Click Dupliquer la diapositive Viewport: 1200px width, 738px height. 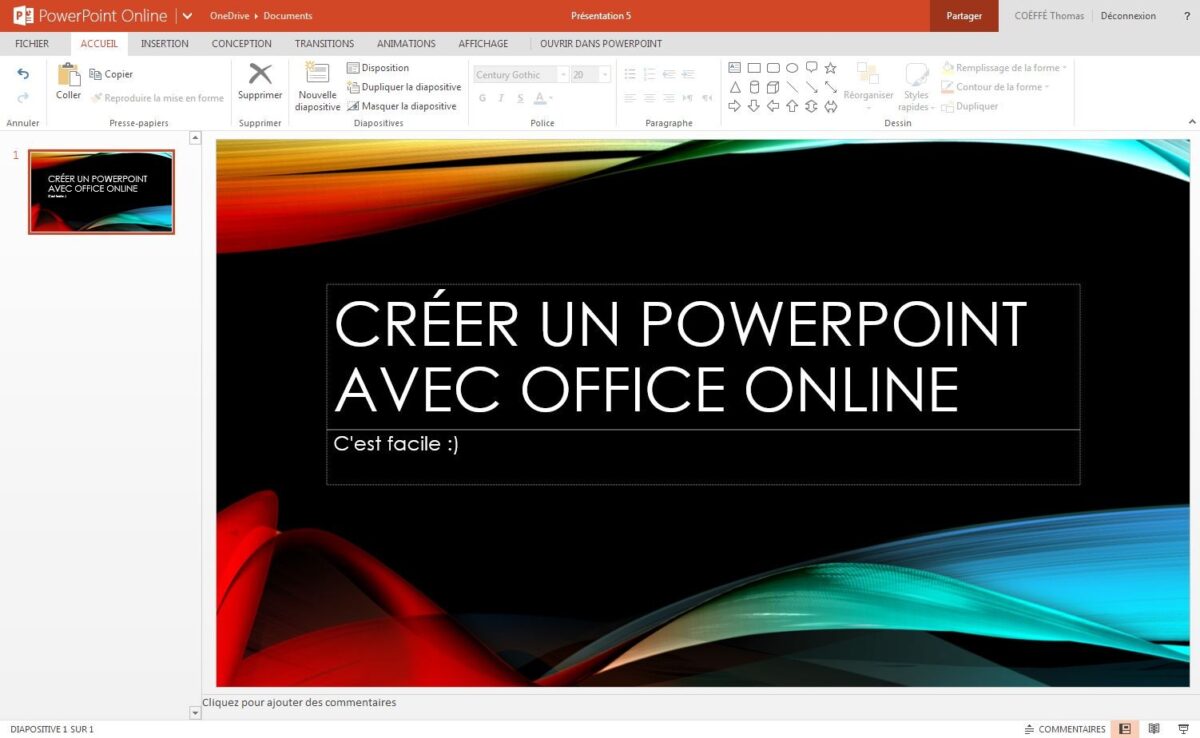404,87
